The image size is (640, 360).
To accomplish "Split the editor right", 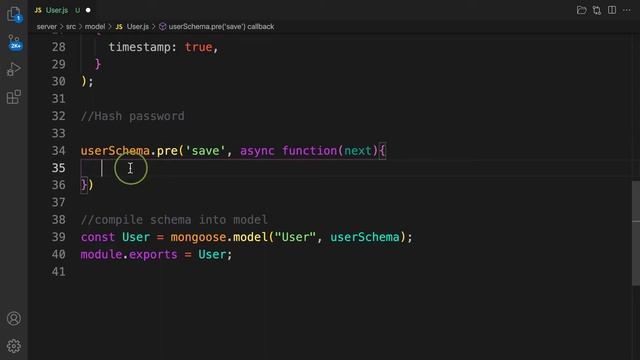I will click(612, 10).
